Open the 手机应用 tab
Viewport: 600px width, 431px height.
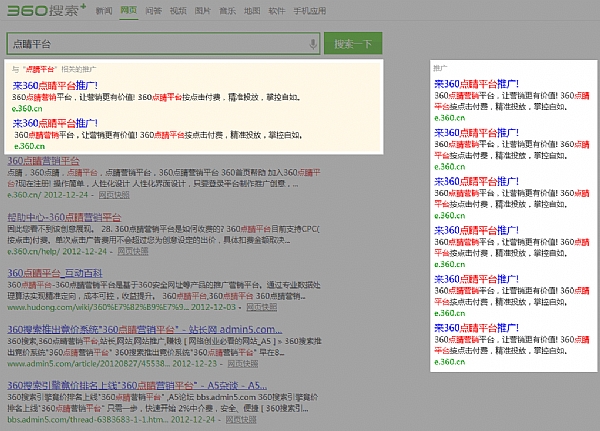[309, 12]
